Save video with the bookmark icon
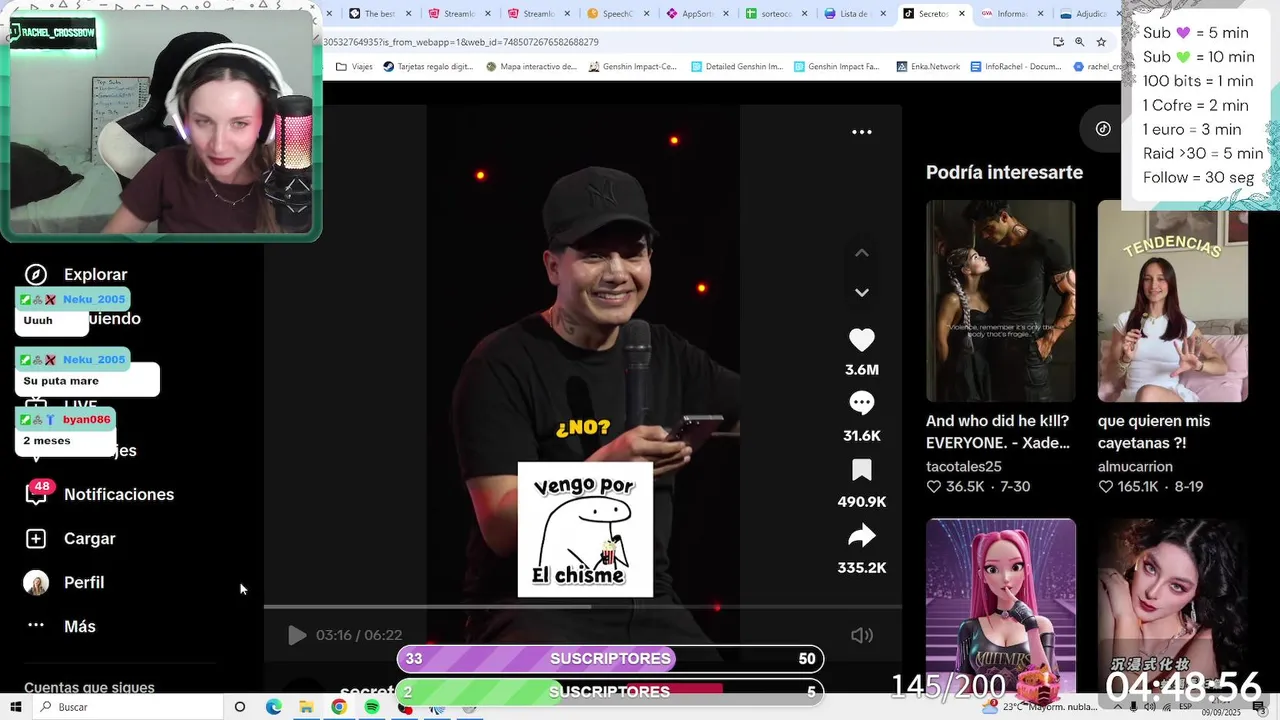Image resolution: width=1280 pixels, height=720 pixels. click(x=861, y=470)
